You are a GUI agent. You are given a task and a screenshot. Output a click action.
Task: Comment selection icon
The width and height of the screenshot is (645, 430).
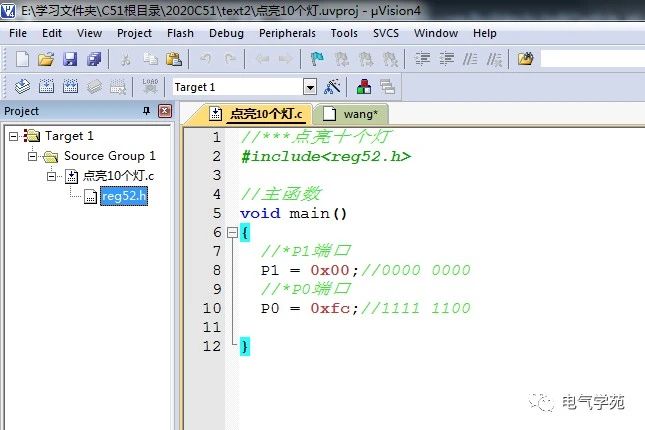coord(470,59)
